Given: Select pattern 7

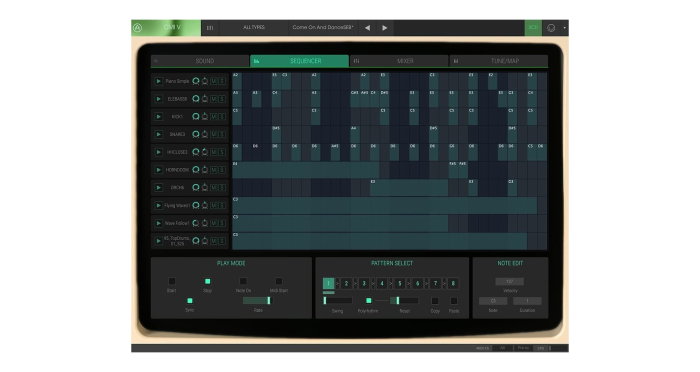Looking at the screenshot, I should tap(435, 283).
